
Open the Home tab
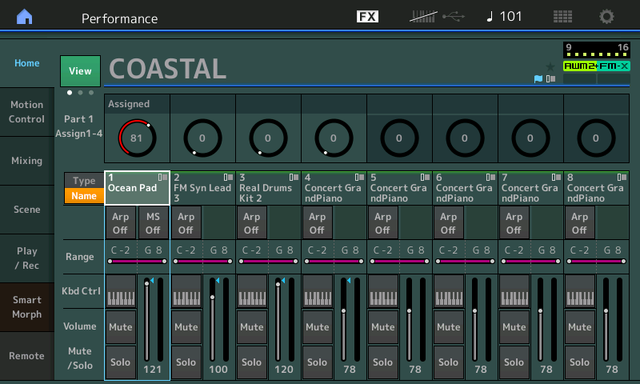coord(27,63)
